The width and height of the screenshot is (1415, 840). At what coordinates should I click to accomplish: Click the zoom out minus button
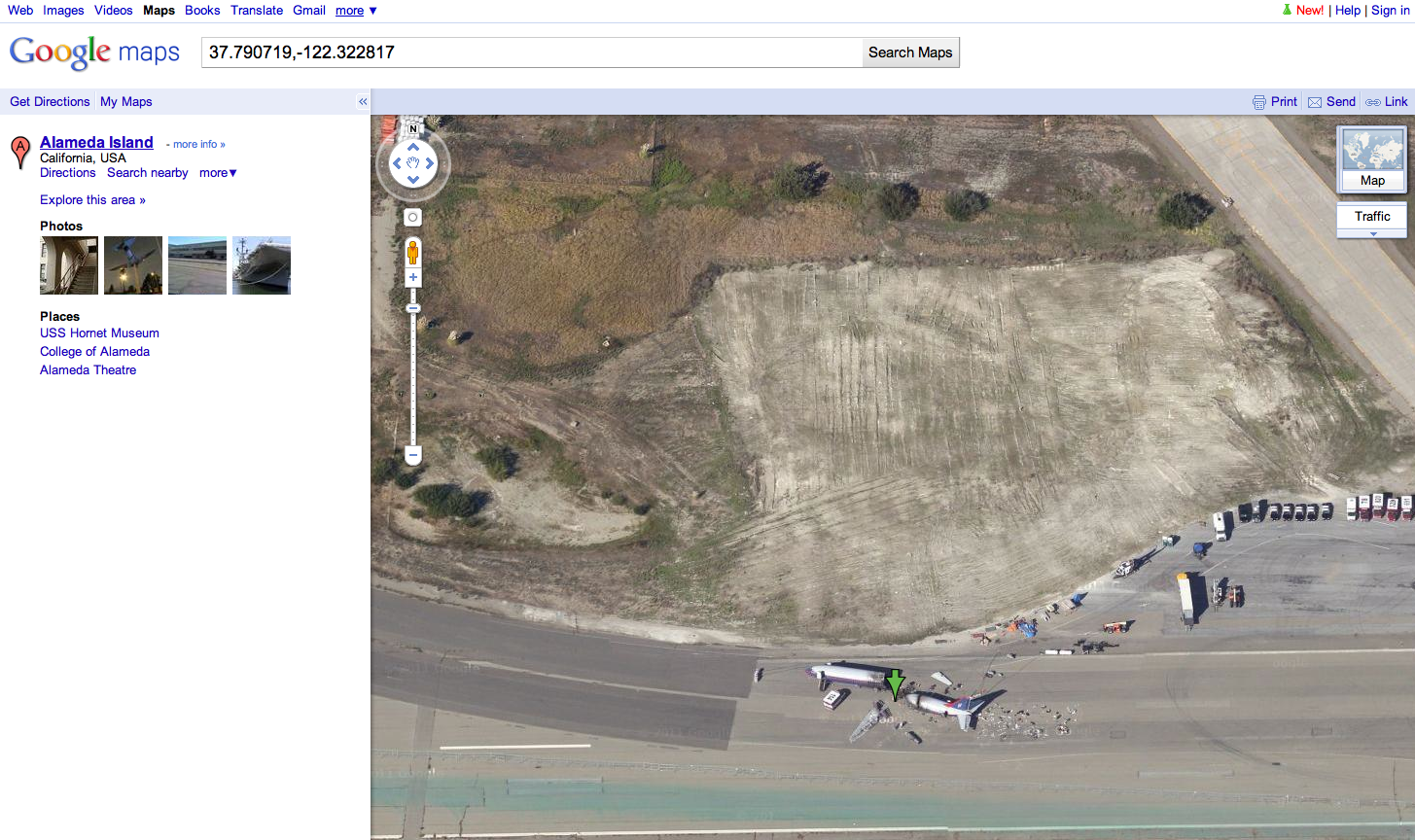click(413, 455)
